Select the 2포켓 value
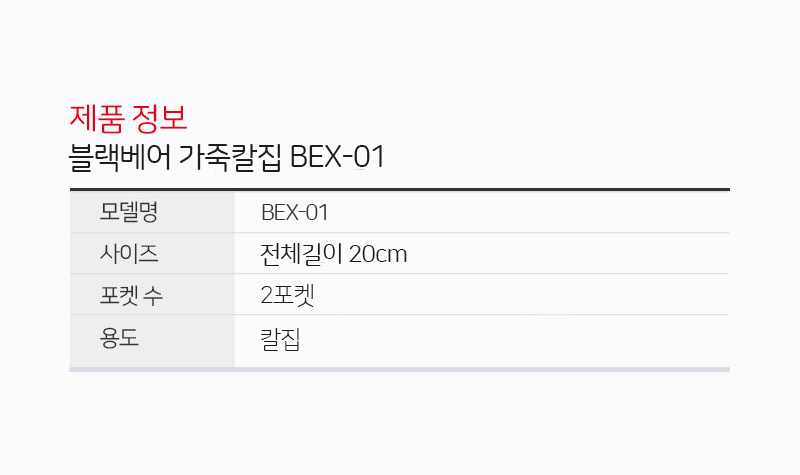Viewport: 800px width, 475px height. [287, 295]
